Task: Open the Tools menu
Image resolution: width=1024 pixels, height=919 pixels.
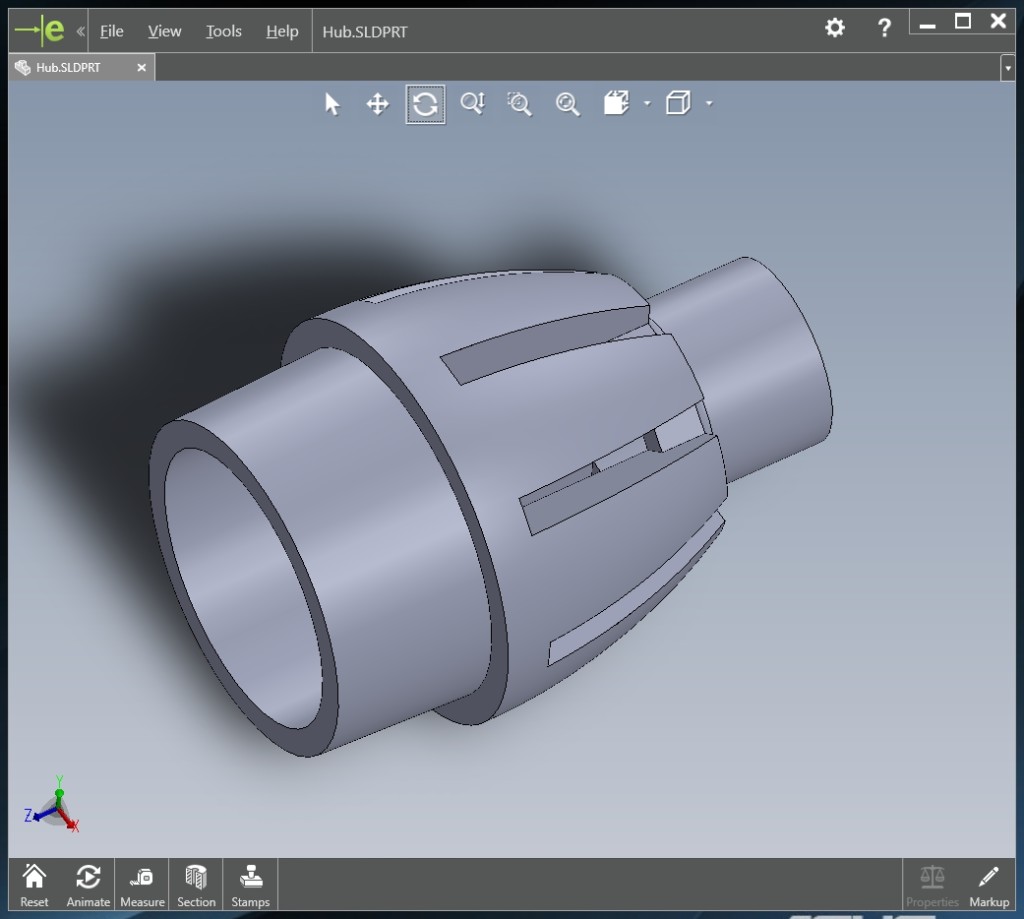Action: (x=224, y=31)
